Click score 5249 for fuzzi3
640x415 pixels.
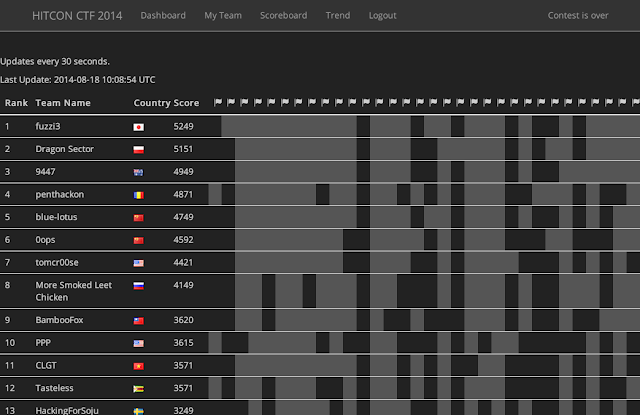(x=183, y=126)
